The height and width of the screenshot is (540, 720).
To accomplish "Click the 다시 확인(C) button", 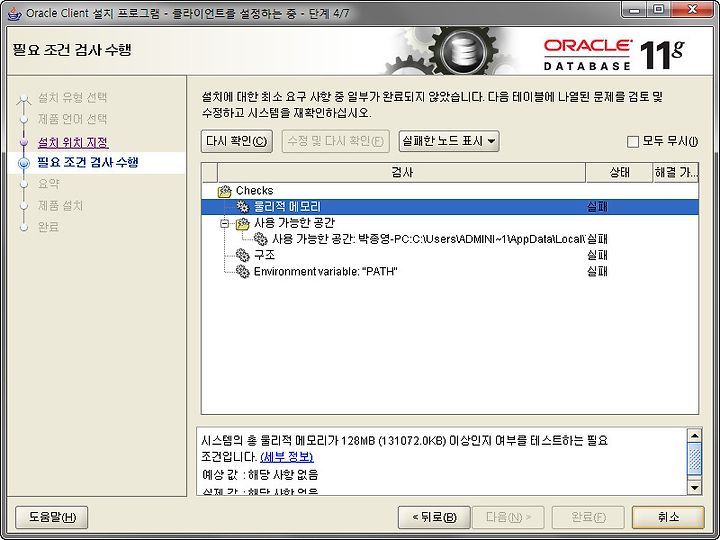I will point(236,141).
